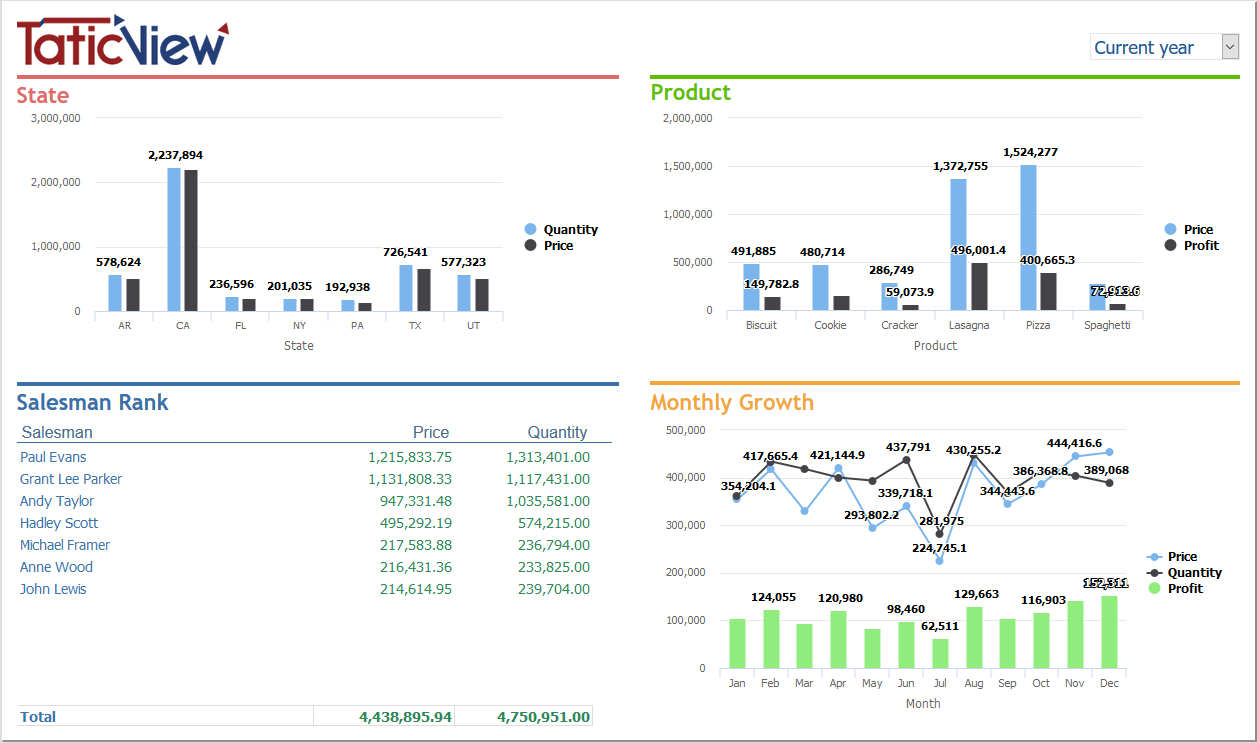Open the Current year dropdown
The image size is (1257, 743).
click(1154, 47)
